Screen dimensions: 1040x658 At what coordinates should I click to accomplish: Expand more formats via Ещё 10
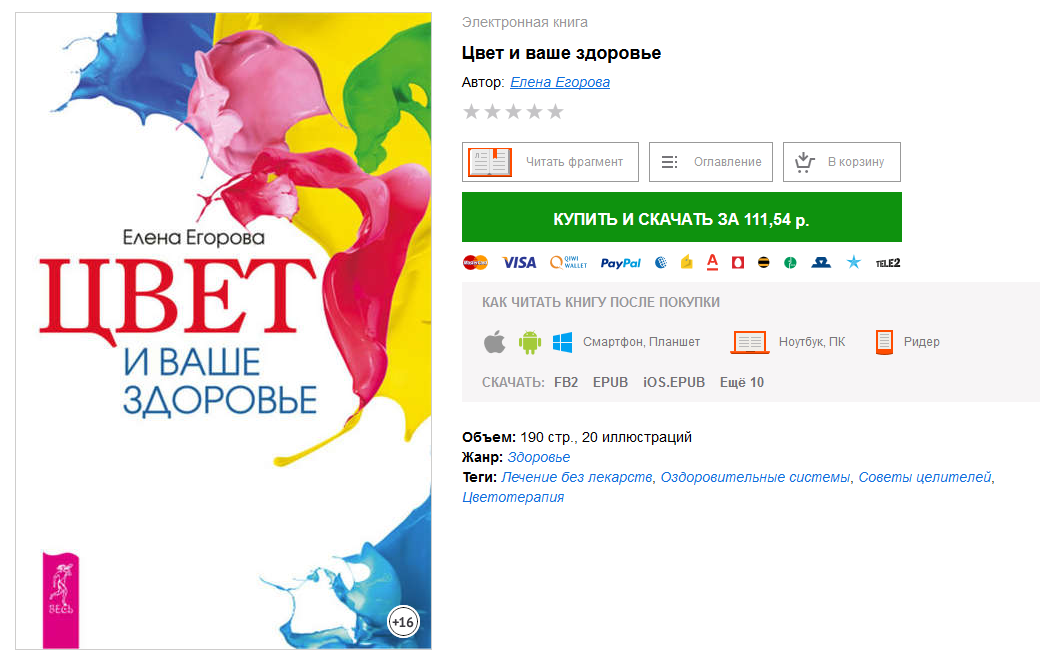point(742,382)
